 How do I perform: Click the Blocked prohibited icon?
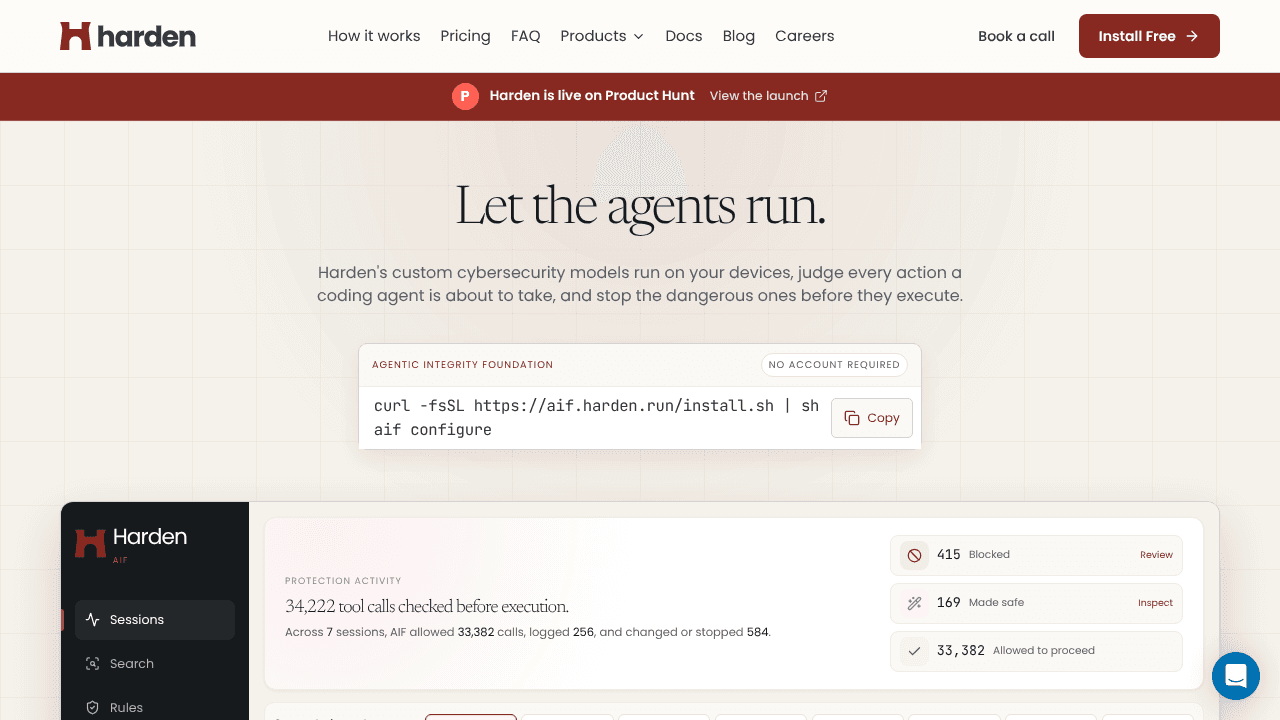click(914, 555)
